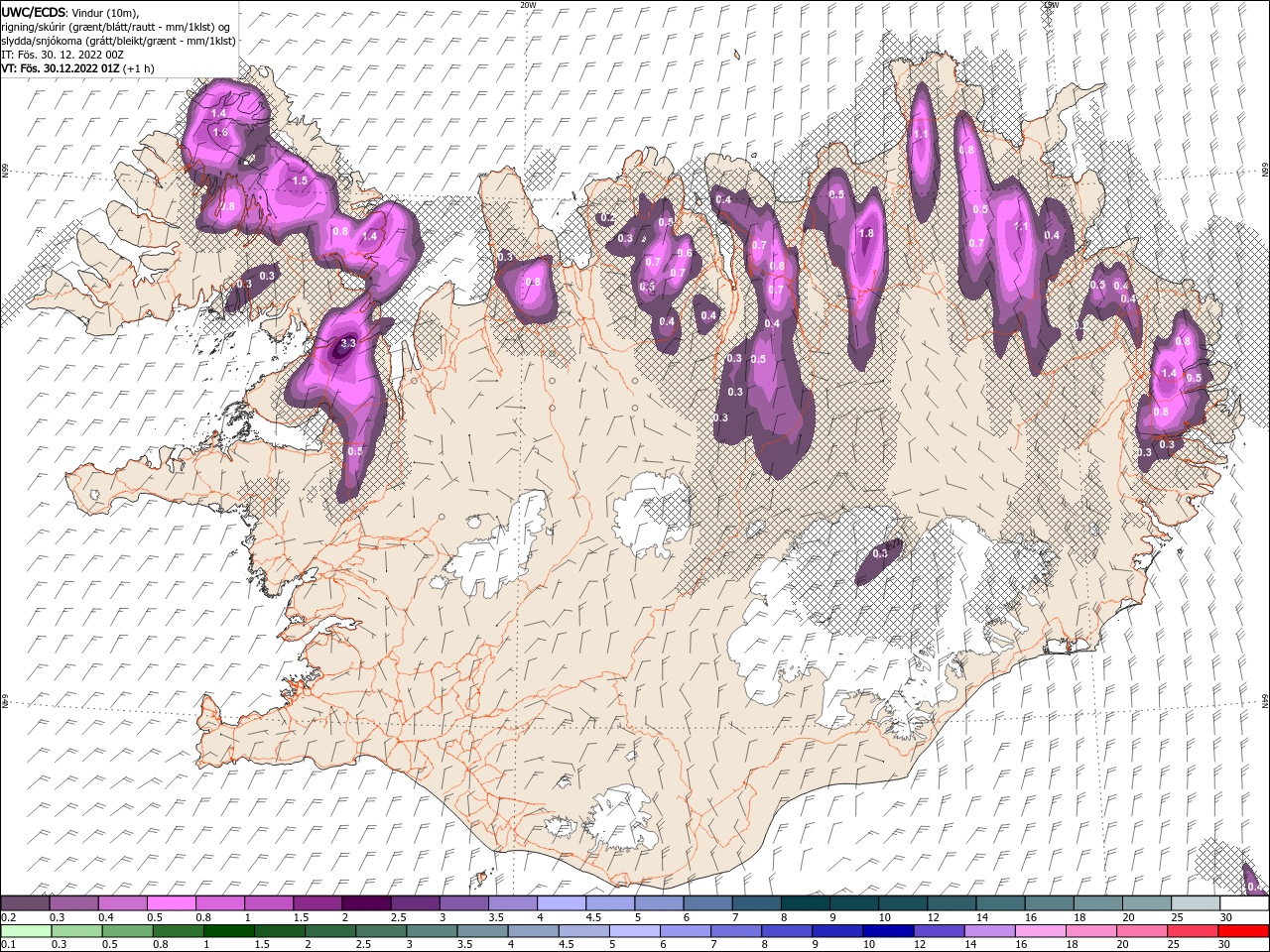This screenshot has width=1270, height=952.
Task: Pick the navy blue 10–12 lower legend swatch
Action: click(x=888, y=930)
